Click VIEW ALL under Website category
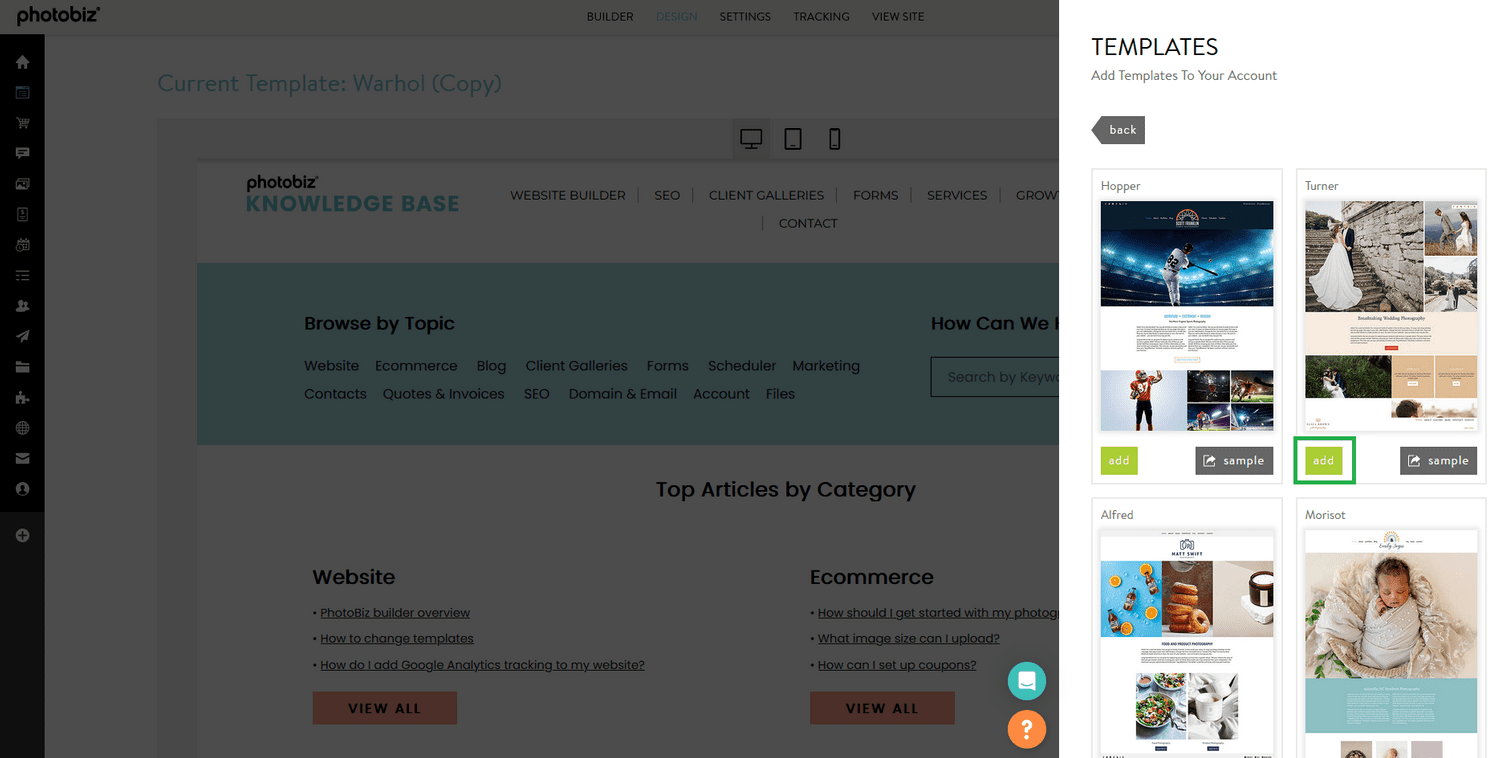Viewport: 1500px width, 758px height. 385,708
